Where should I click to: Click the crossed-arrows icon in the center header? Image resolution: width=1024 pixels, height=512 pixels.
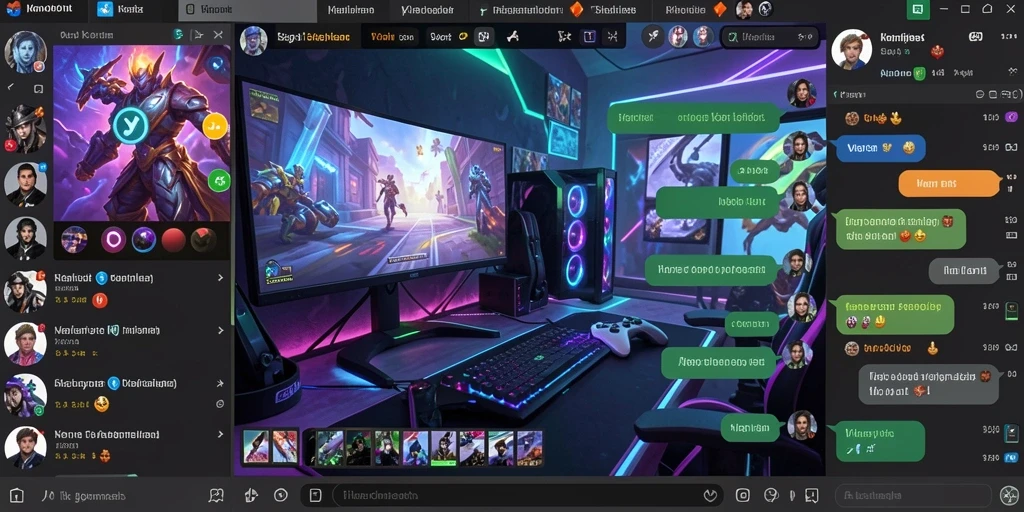click(613, 37)
